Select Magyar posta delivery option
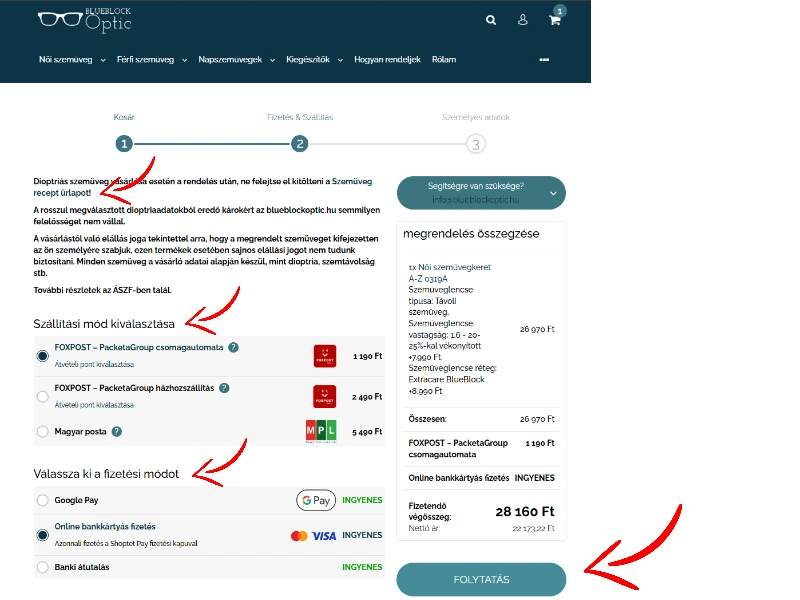The image size is (800, 600). (x=42, y=432)
